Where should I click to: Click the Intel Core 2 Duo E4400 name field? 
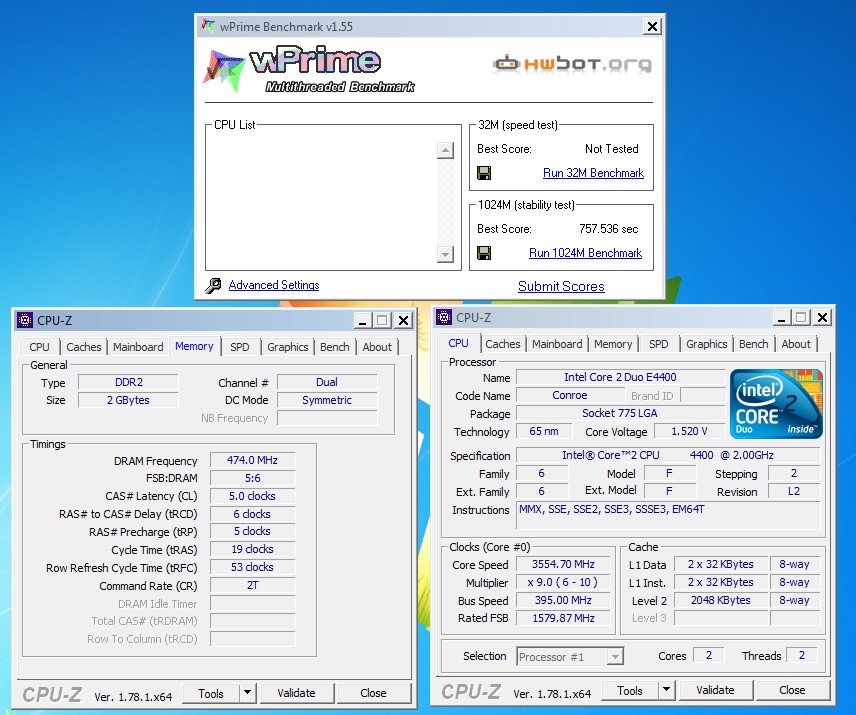(x=620, y=377)
